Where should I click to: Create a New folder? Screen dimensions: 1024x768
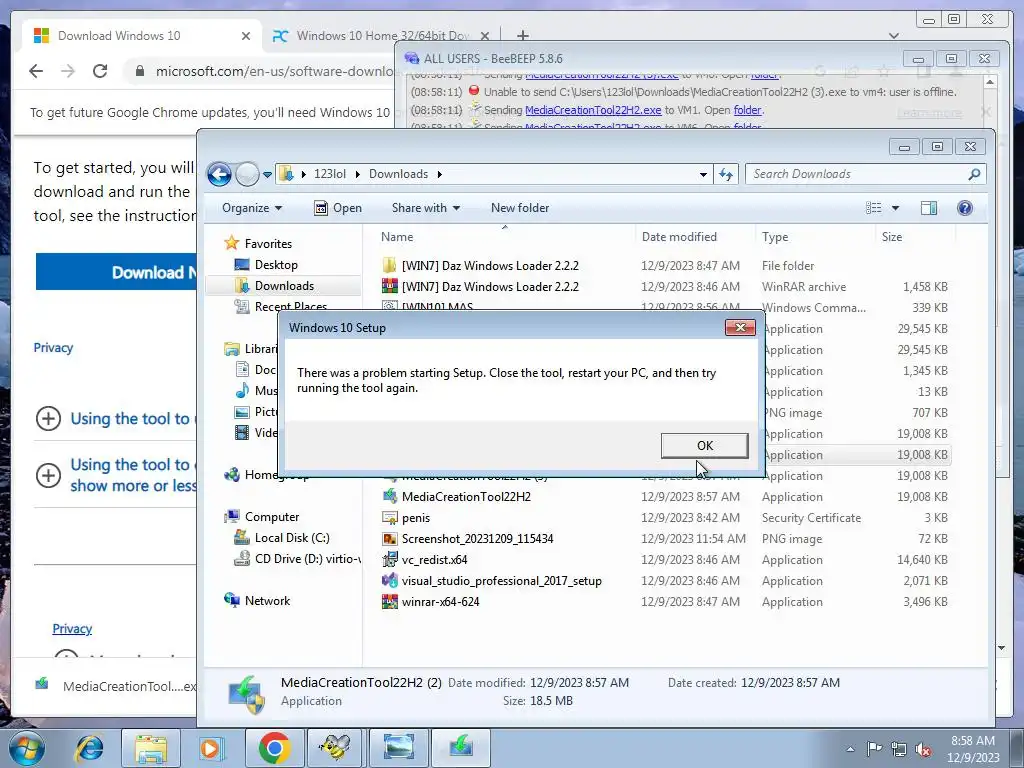[520, 208]
